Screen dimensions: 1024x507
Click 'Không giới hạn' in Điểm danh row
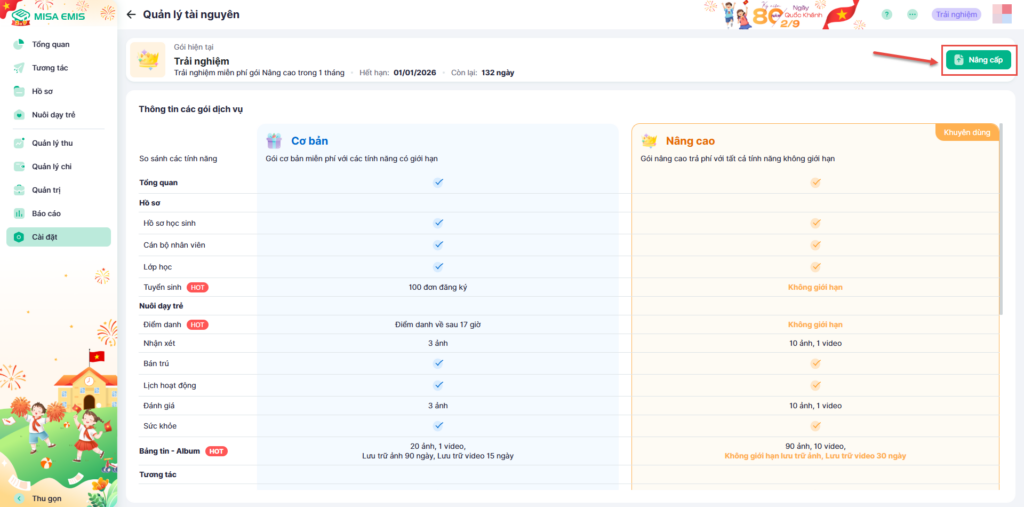pos(815,325)
